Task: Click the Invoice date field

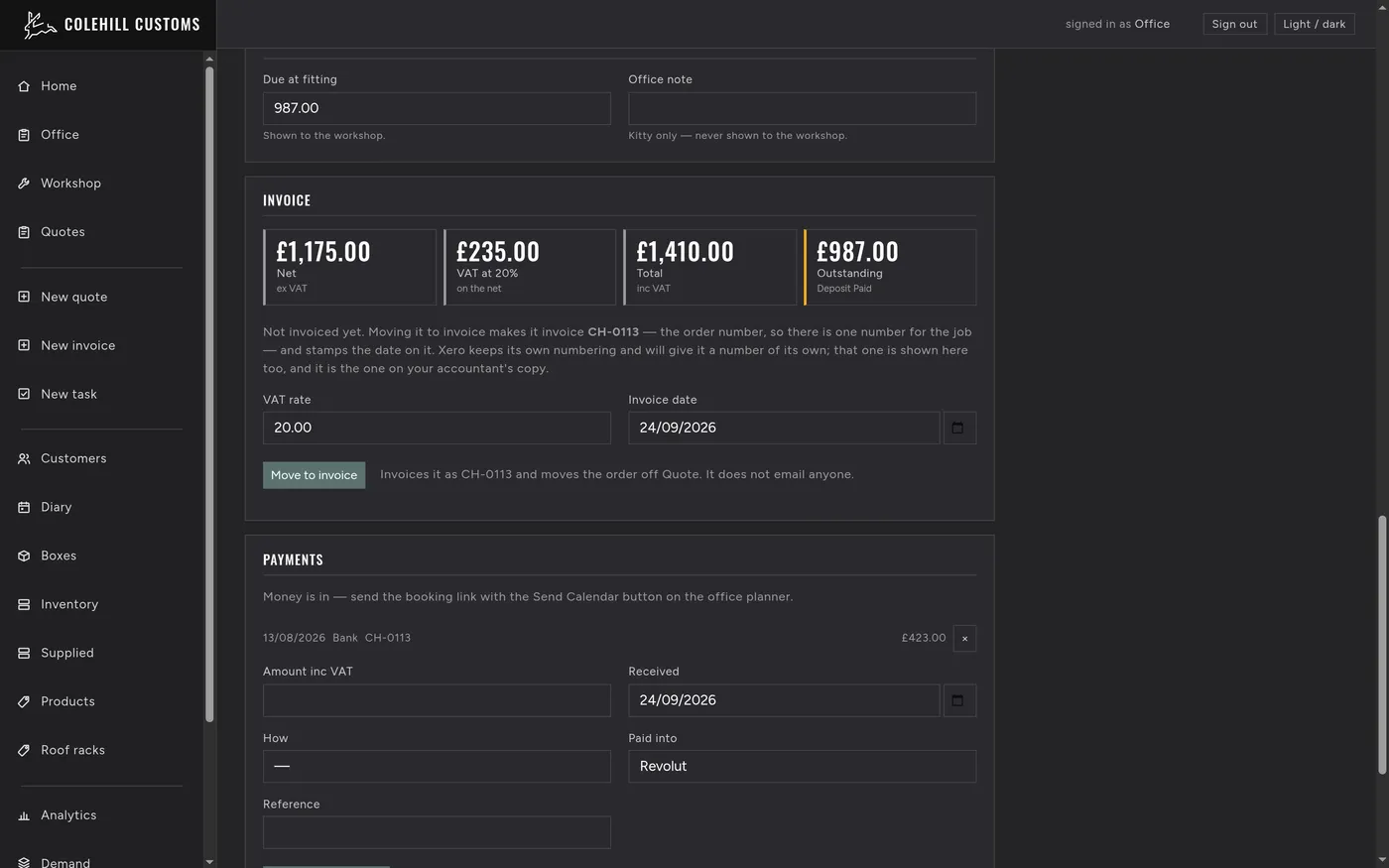Action: tap(784, 428)
